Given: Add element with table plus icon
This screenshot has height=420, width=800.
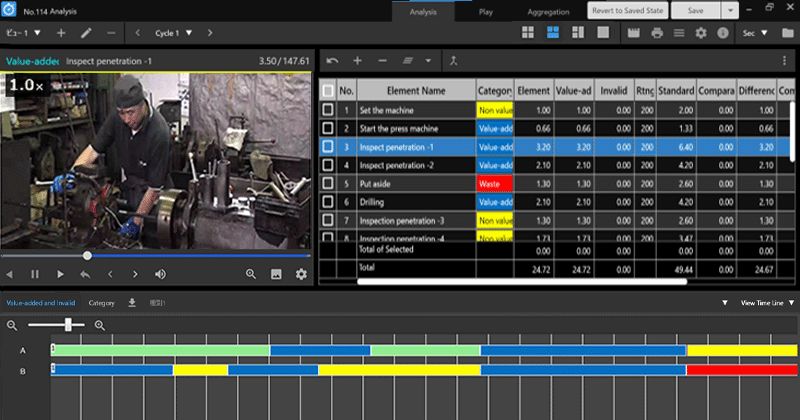Looking at the screenshot, I should point(358,60).
